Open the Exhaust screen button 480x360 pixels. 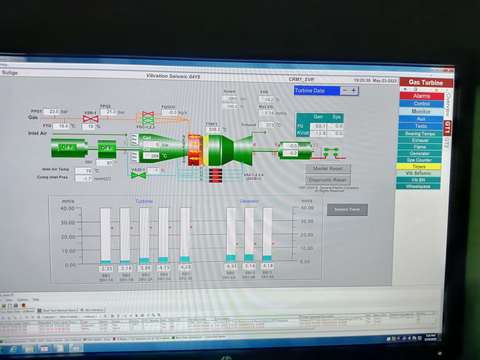[x=420, y=140]
